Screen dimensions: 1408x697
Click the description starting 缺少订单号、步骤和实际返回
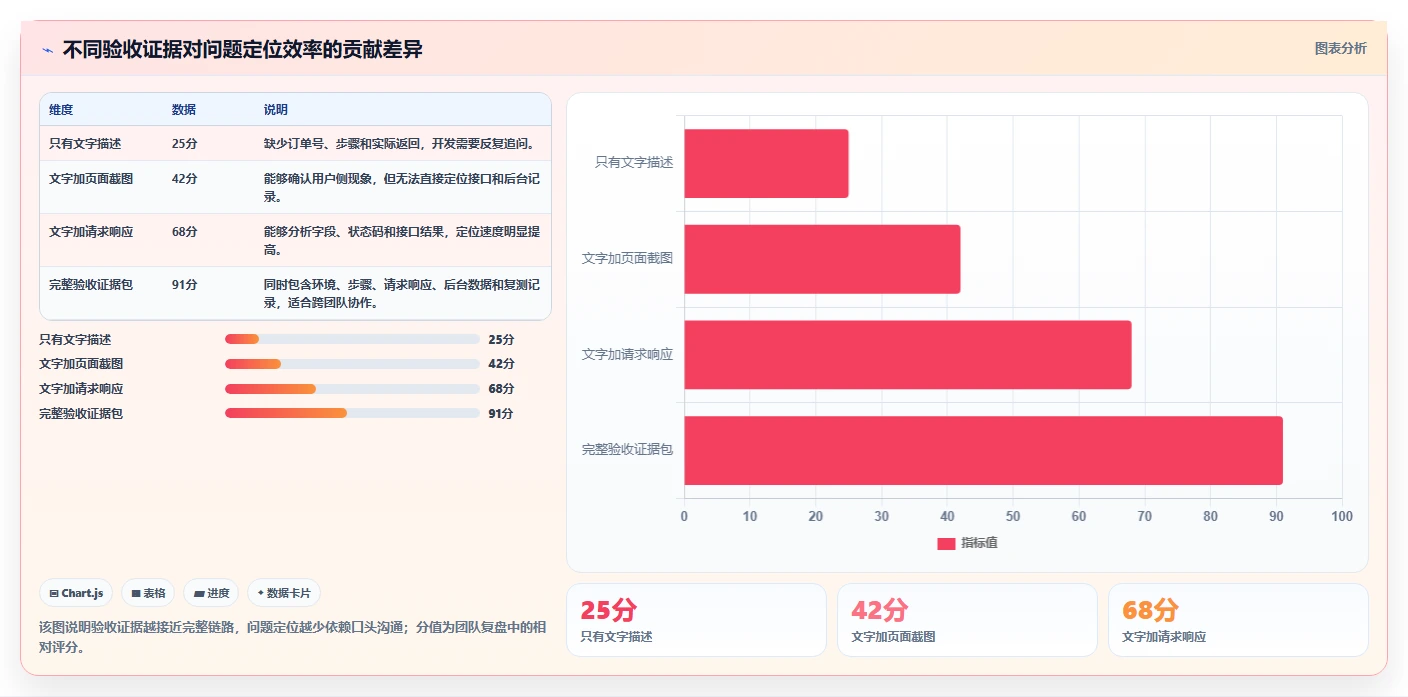pyautogui.click(x=399, y=144)
